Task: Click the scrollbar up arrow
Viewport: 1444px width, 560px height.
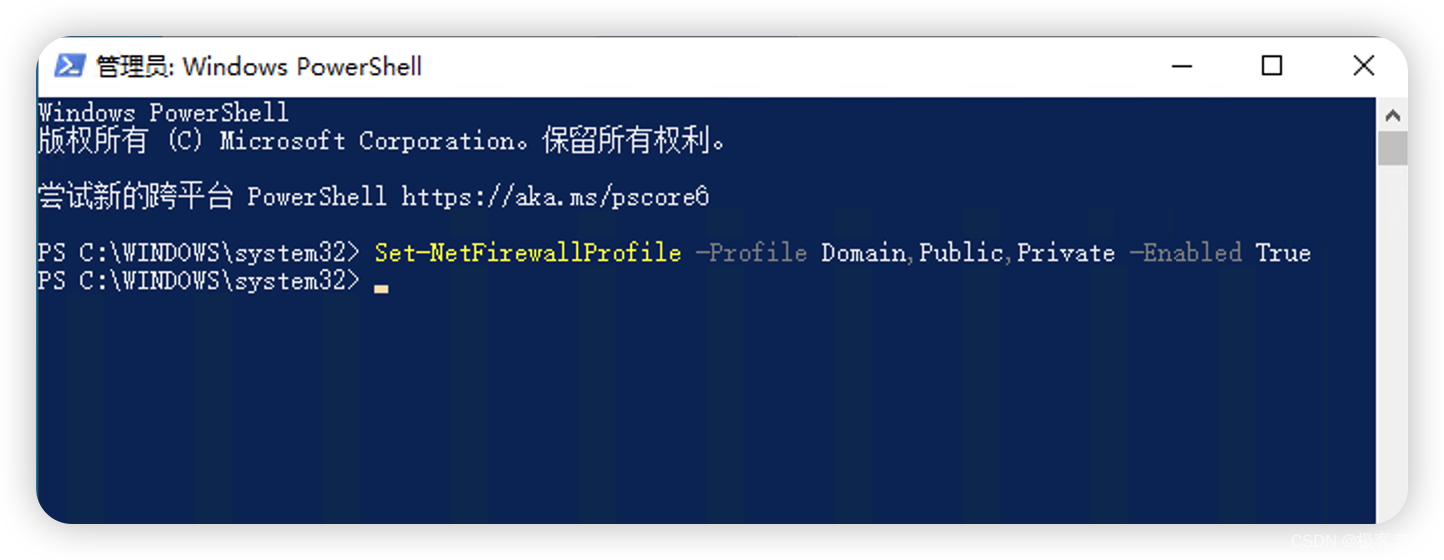Action: tap(1392, 115)
